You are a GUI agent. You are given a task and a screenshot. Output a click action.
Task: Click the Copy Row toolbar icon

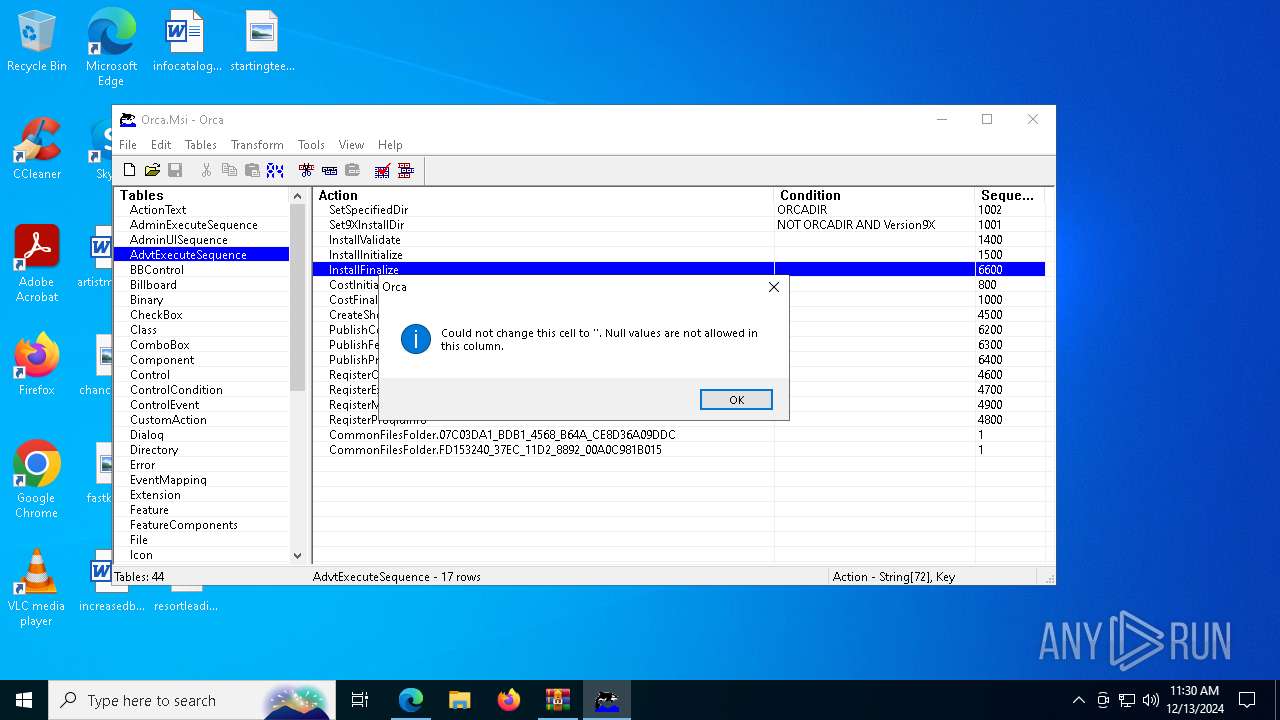point(329,171)
